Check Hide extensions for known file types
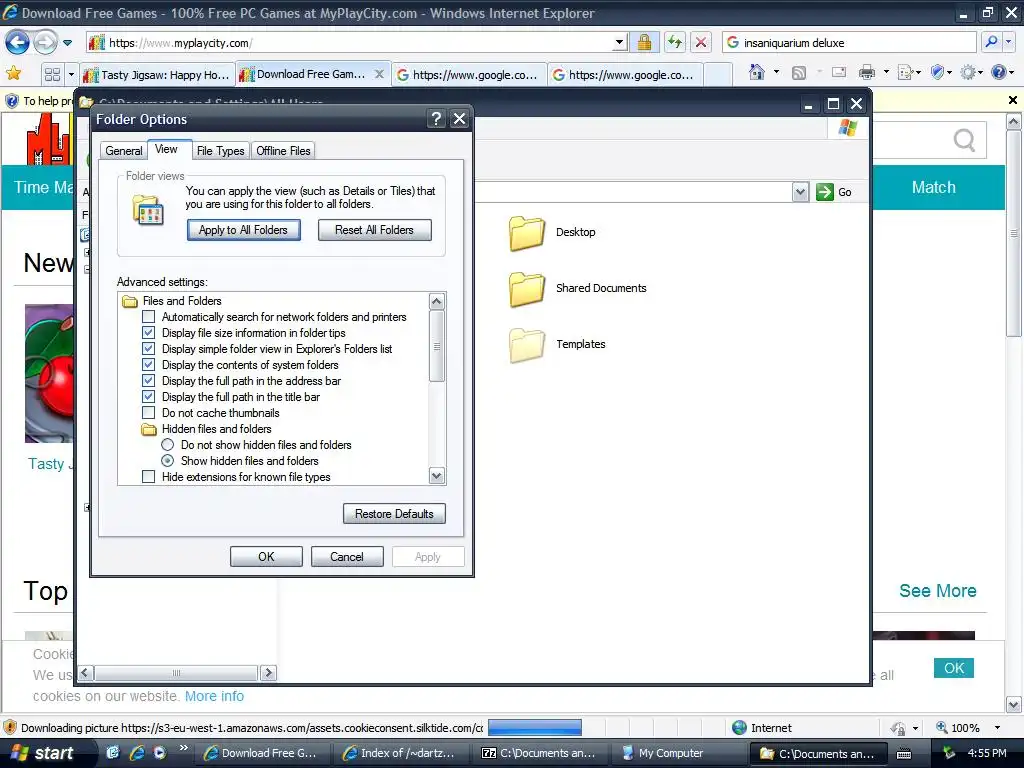This screenshot has width=1024, height=768. pyautogui.click(x=148, y=477)
